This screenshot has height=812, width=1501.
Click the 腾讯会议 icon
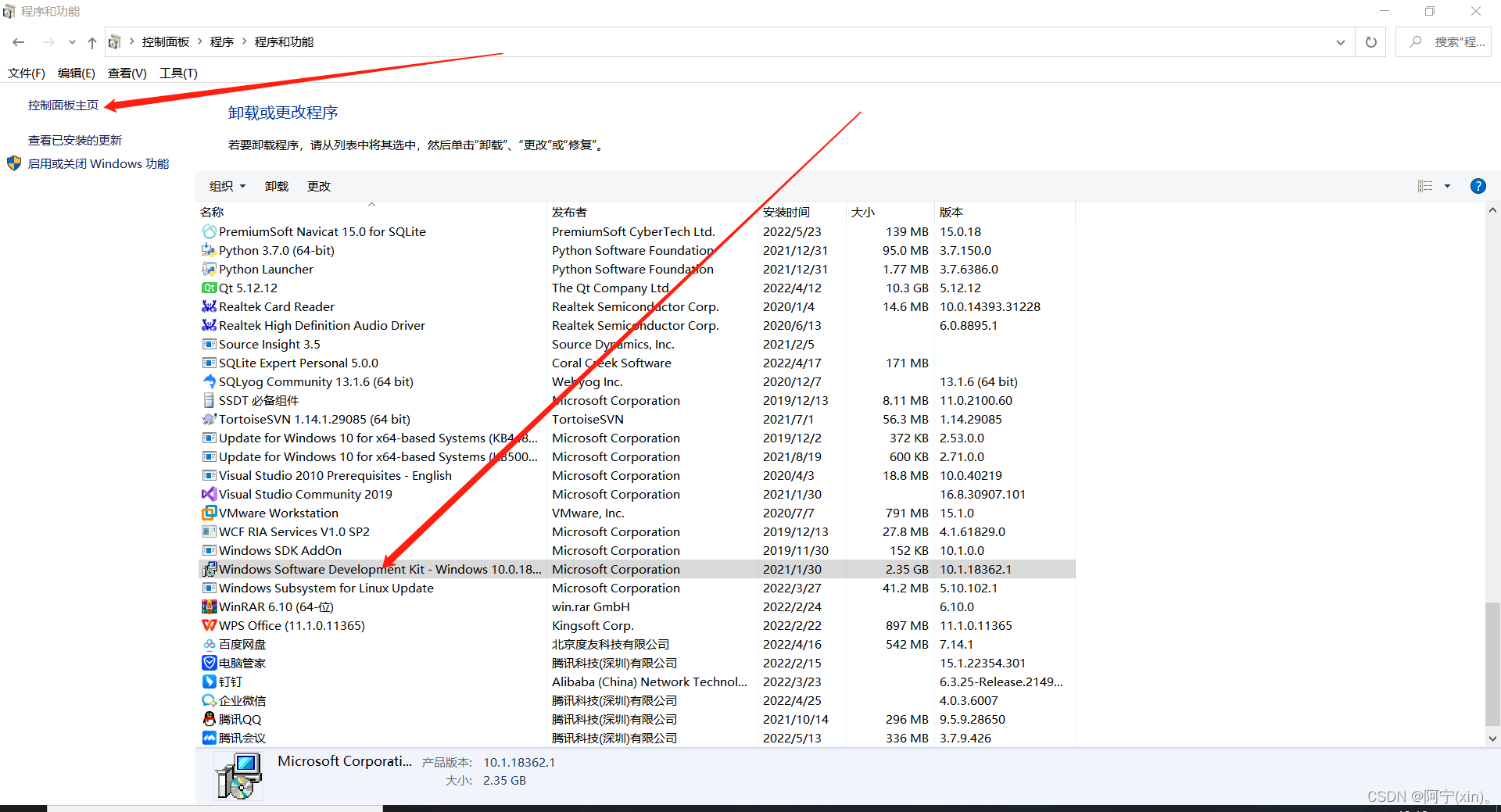(x=209, y=739)
